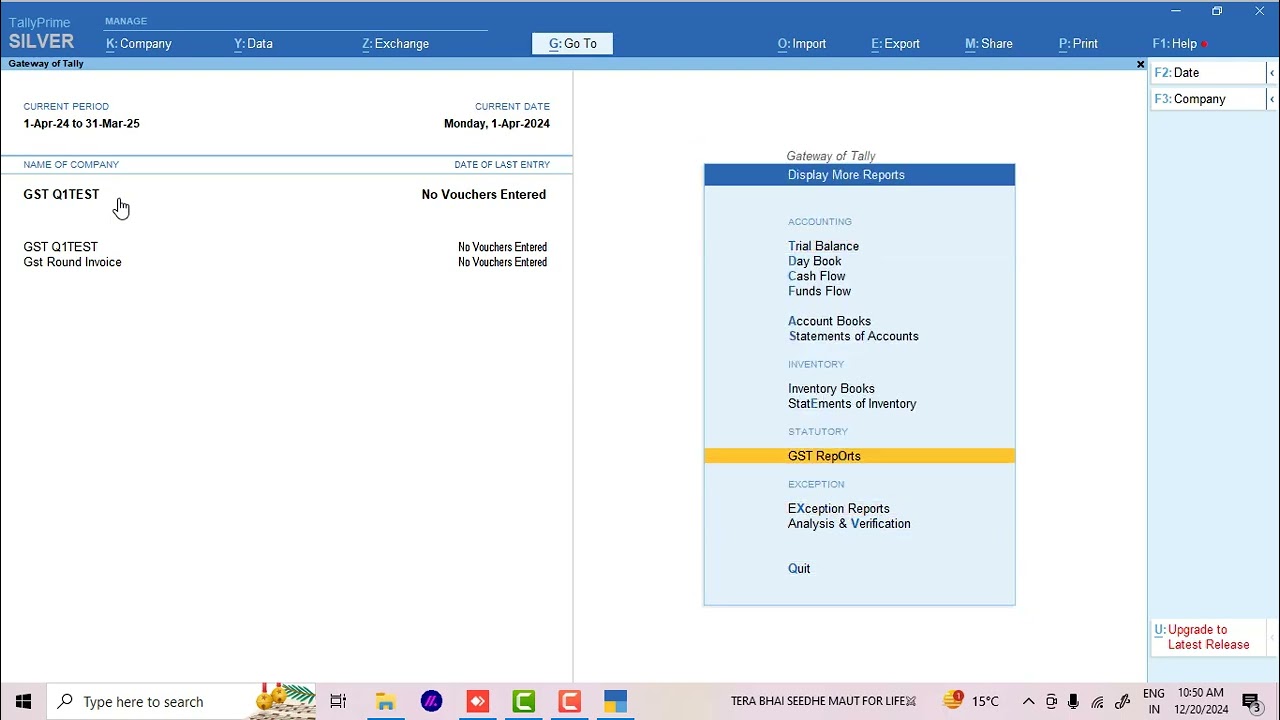This screenshot has width=1280, height=720.
Task: Click Quit in the reports menu
Action: (x=799, y=569)
